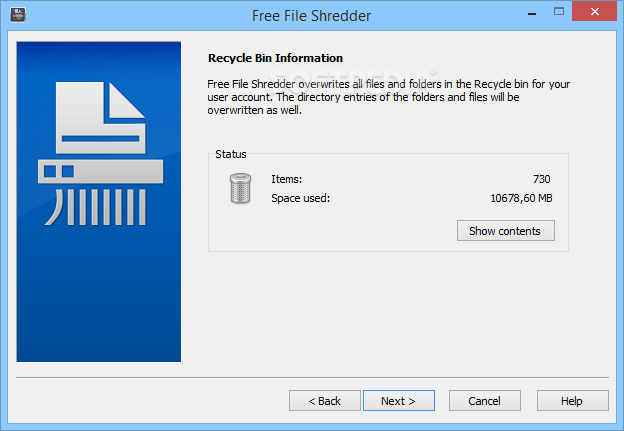Viewport: 624px width, 431px height.
Task: Click the Status group label
Action: [231, 154]
